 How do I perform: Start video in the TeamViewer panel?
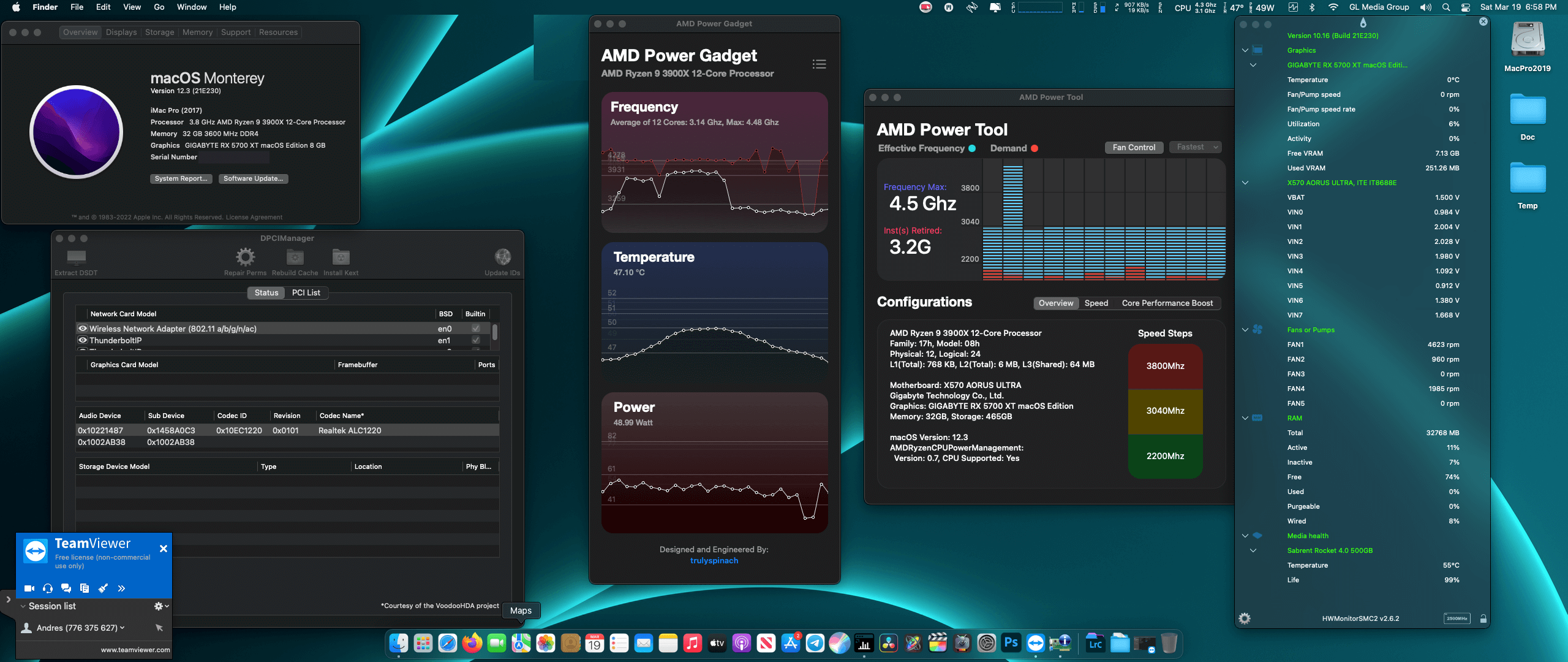(x=29, y=588)
